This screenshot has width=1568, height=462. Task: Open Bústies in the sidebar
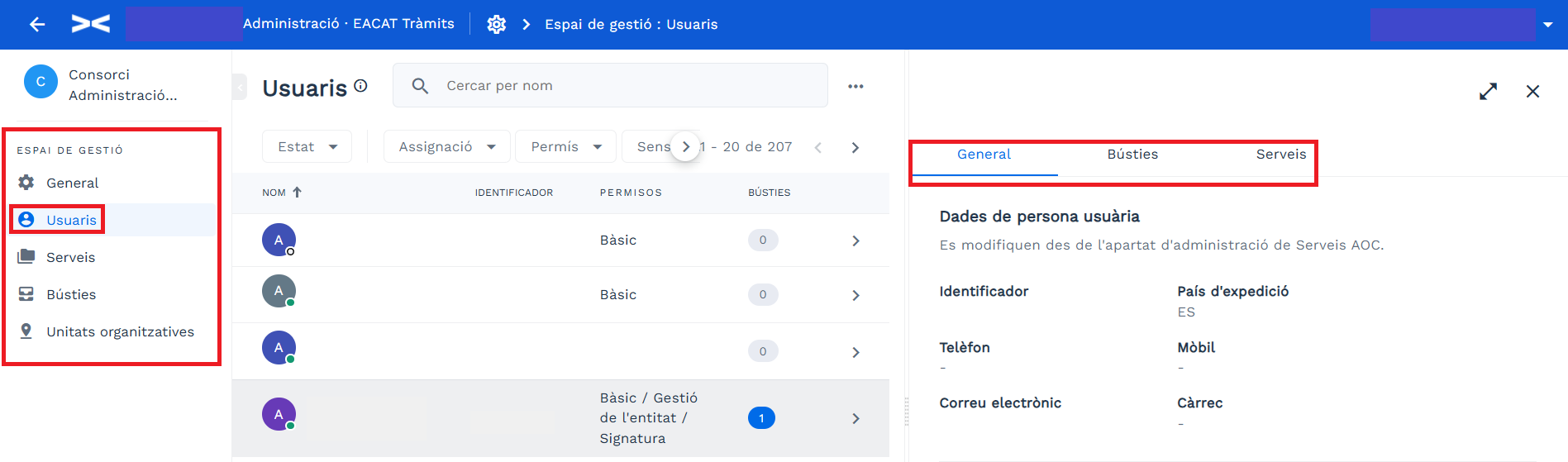(x=71, y=294)
